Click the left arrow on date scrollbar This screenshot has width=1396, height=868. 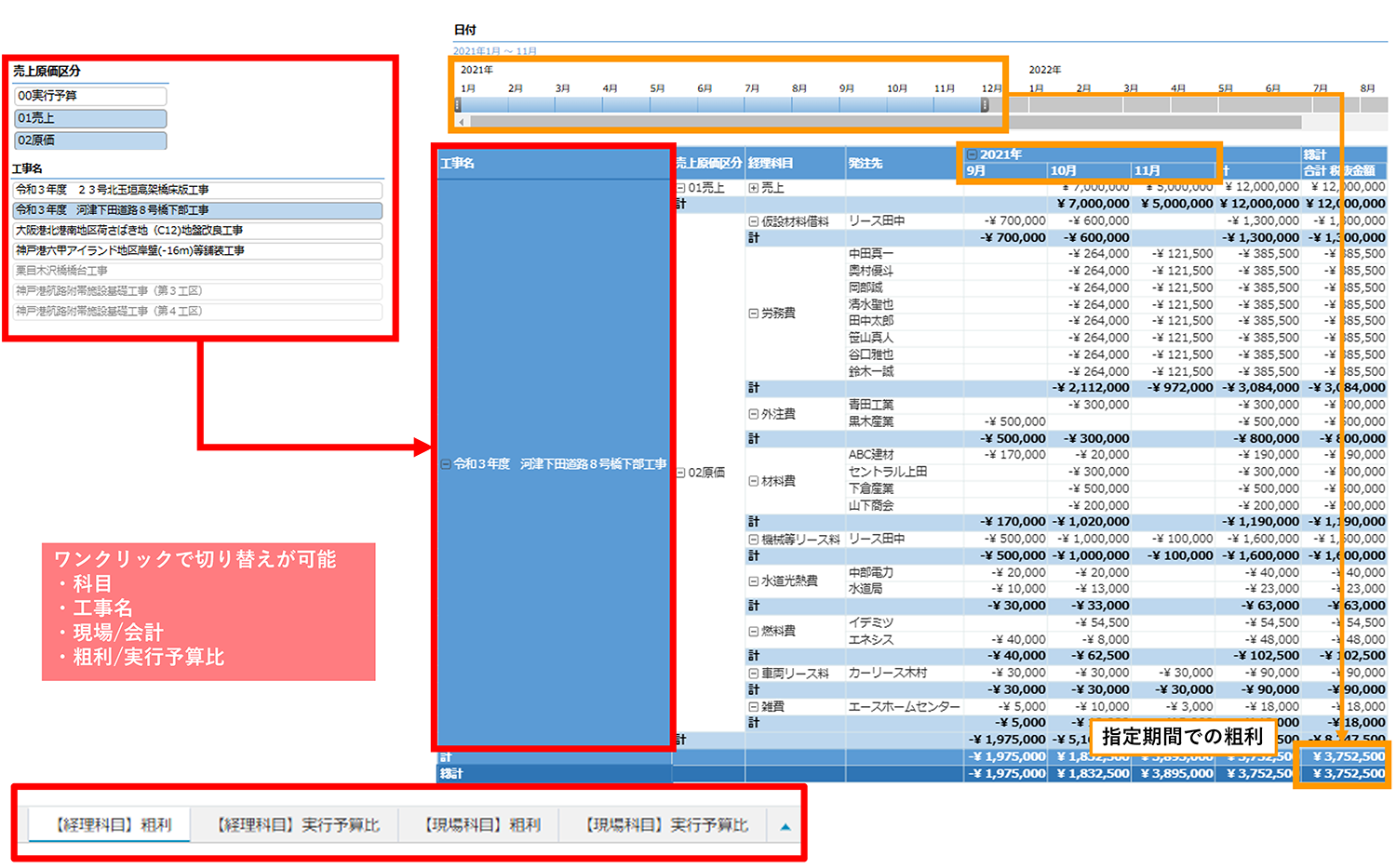(463, 122)
